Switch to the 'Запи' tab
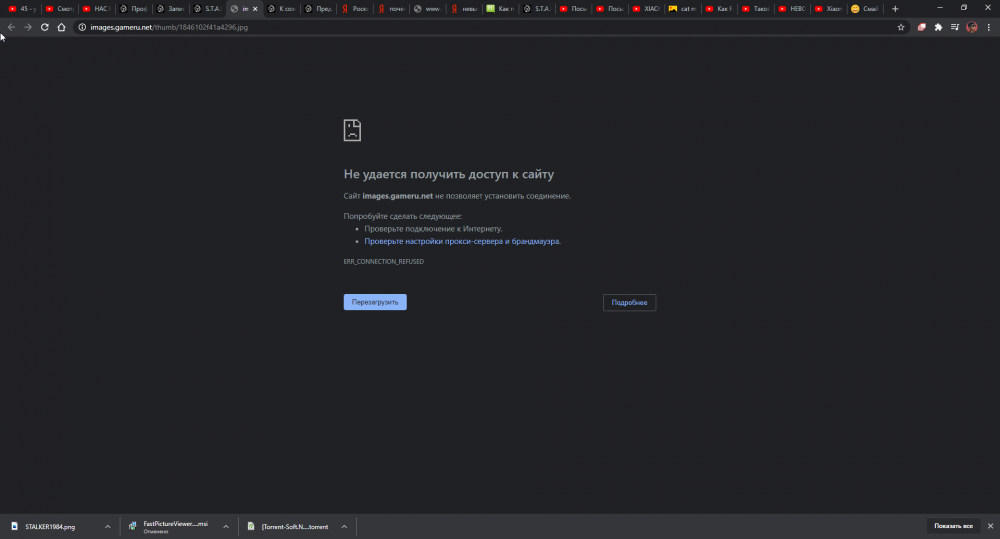 click(x=170, y=9)
